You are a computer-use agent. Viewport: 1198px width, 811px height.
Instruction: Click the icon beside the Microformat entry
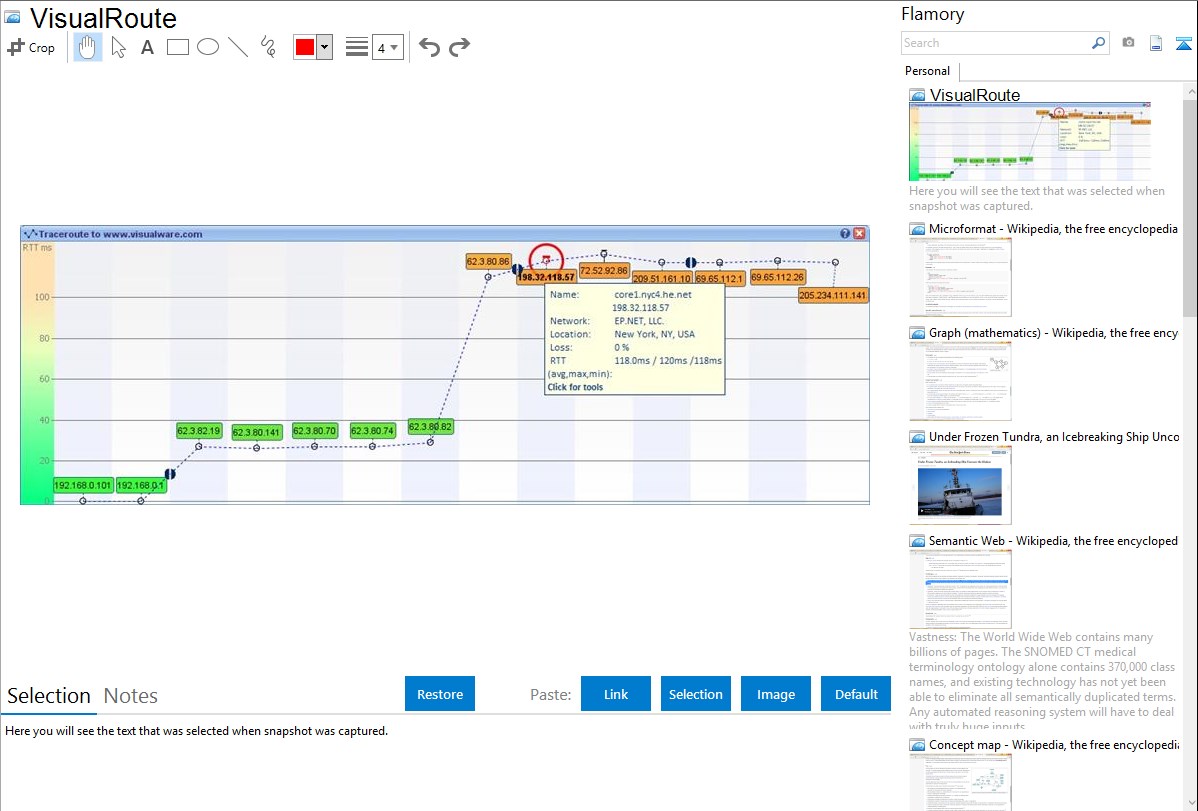[x=917, y=229]
